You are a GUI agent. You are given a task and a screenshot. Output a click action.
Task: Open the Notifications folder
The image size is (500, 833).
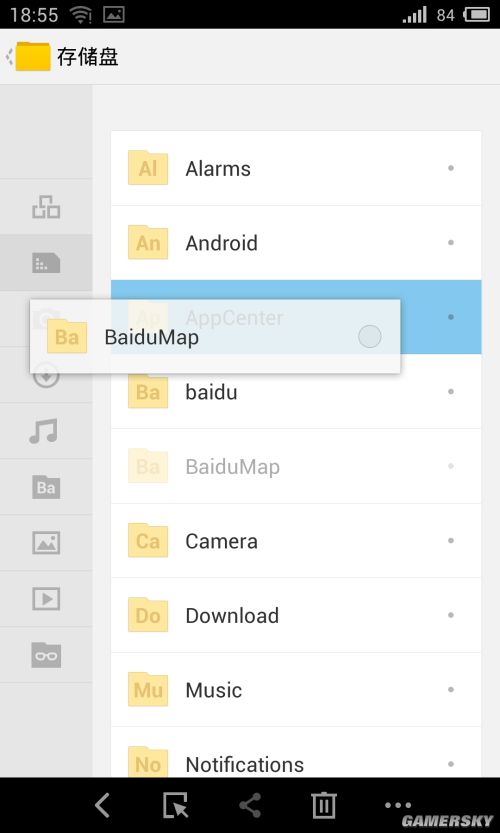pyautogui.click(x=296, y=752)
